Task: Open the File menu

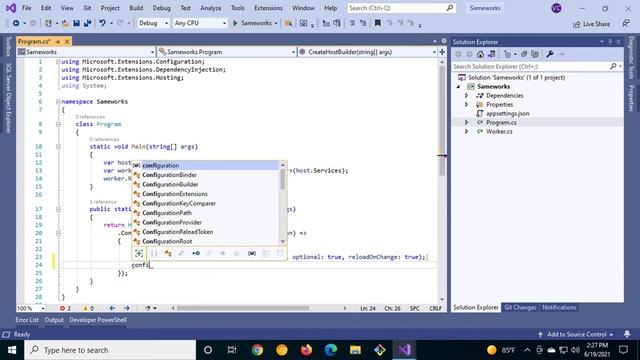Action: pos(27,8)
